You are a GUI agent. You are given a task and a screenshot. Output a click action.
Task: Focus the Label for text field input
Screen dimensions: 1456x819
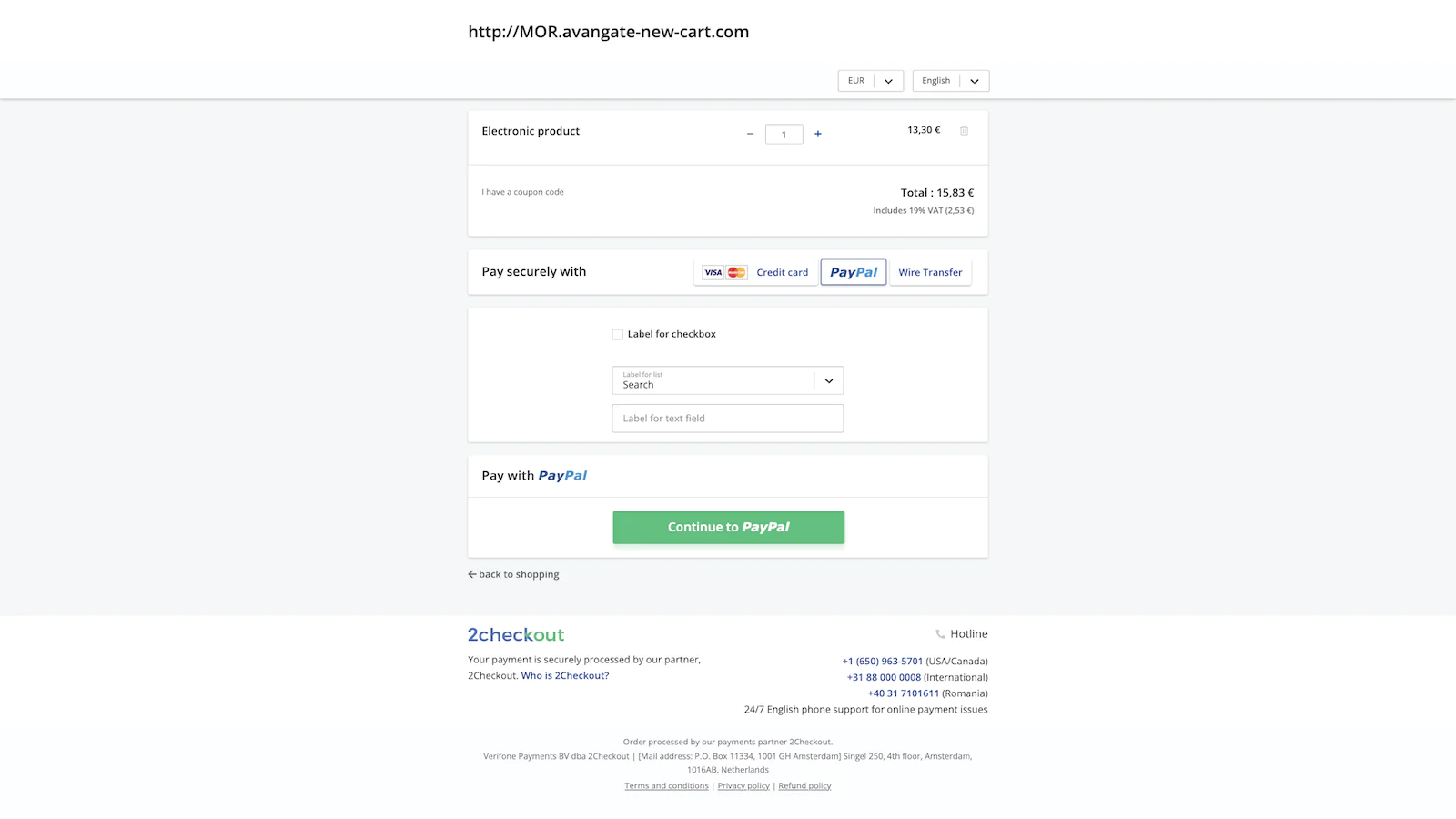click(727, 419)
